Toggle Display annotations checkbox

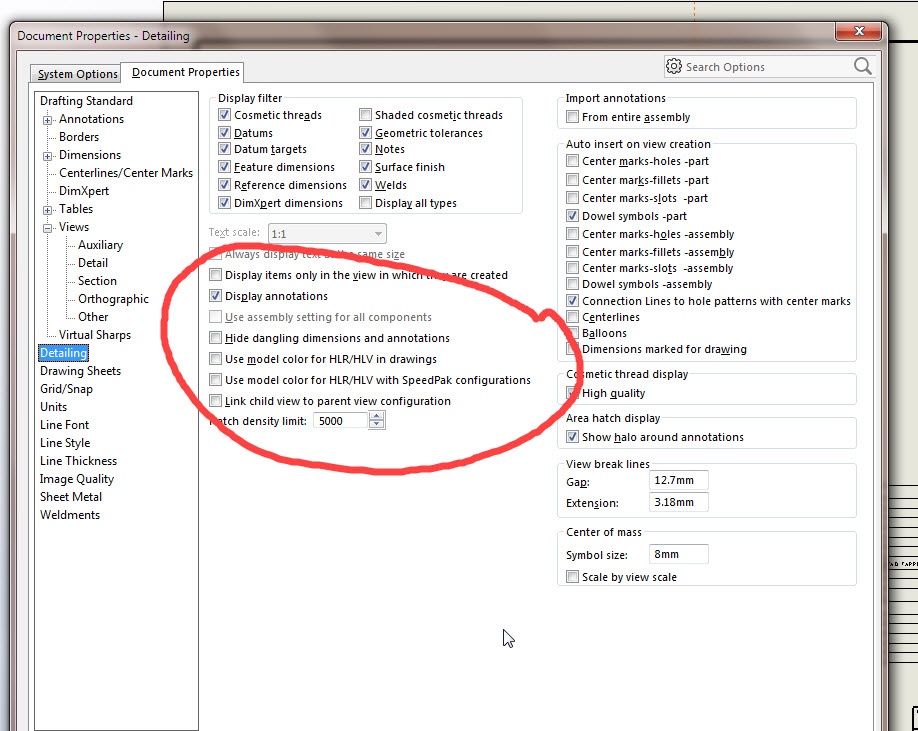(215, 296)
